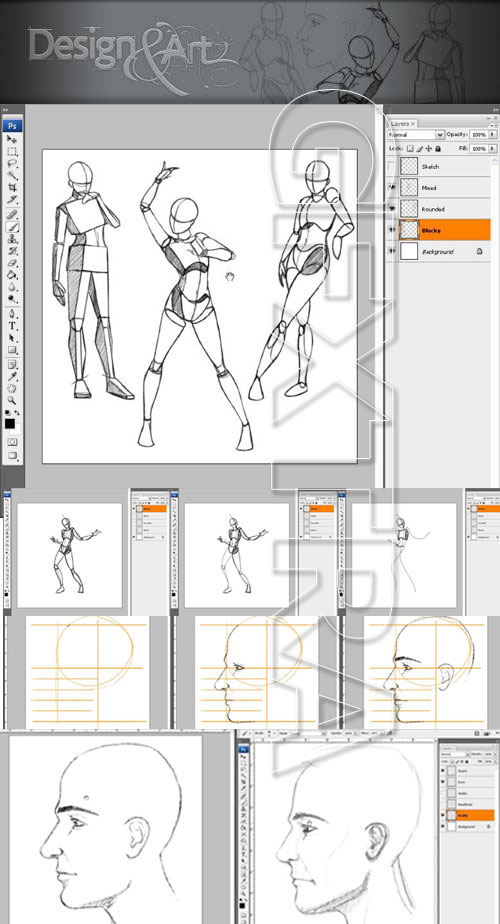The width and height of the screenshot is (500, 924).
Task: Choose the Magic Wand tool in the large toolbar
Action: 12,176
